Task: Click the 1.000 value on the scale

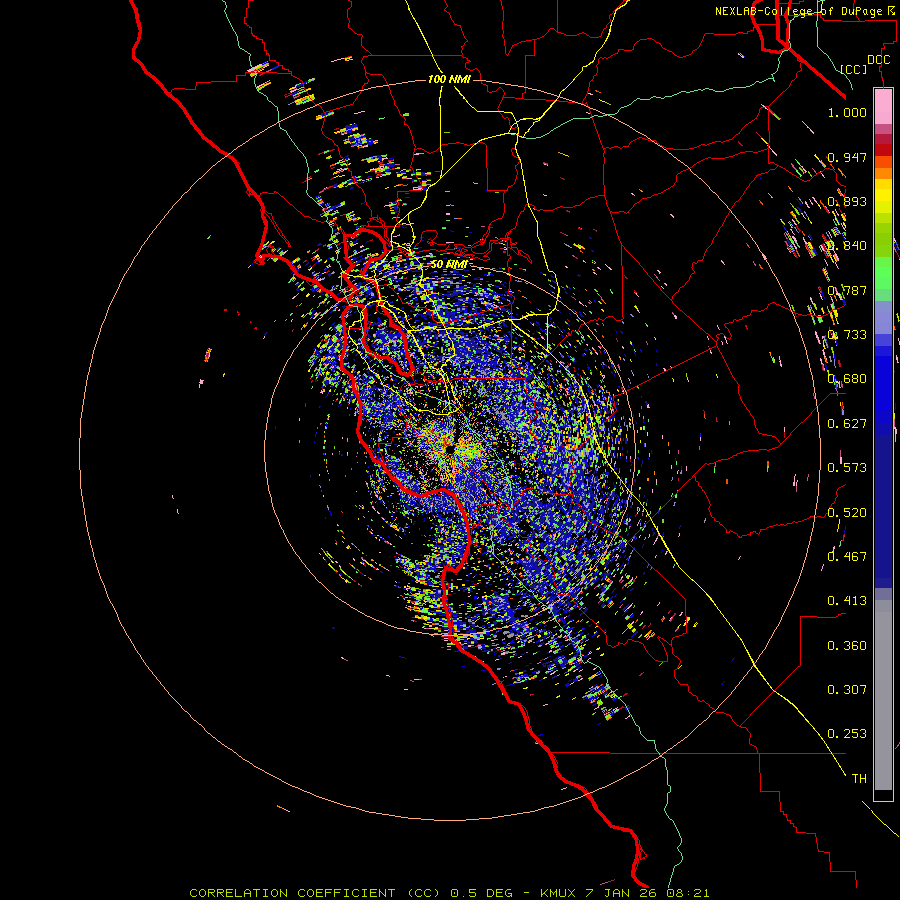Action: pyautogui.click(x=847, y=112)
